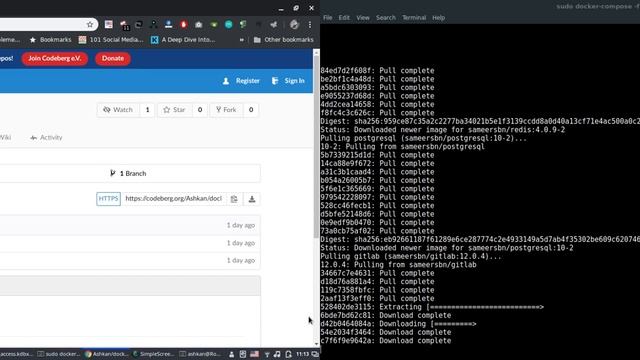Click the Chrome profile avatar icon
The image size is (640, 360).
[294, 24]
